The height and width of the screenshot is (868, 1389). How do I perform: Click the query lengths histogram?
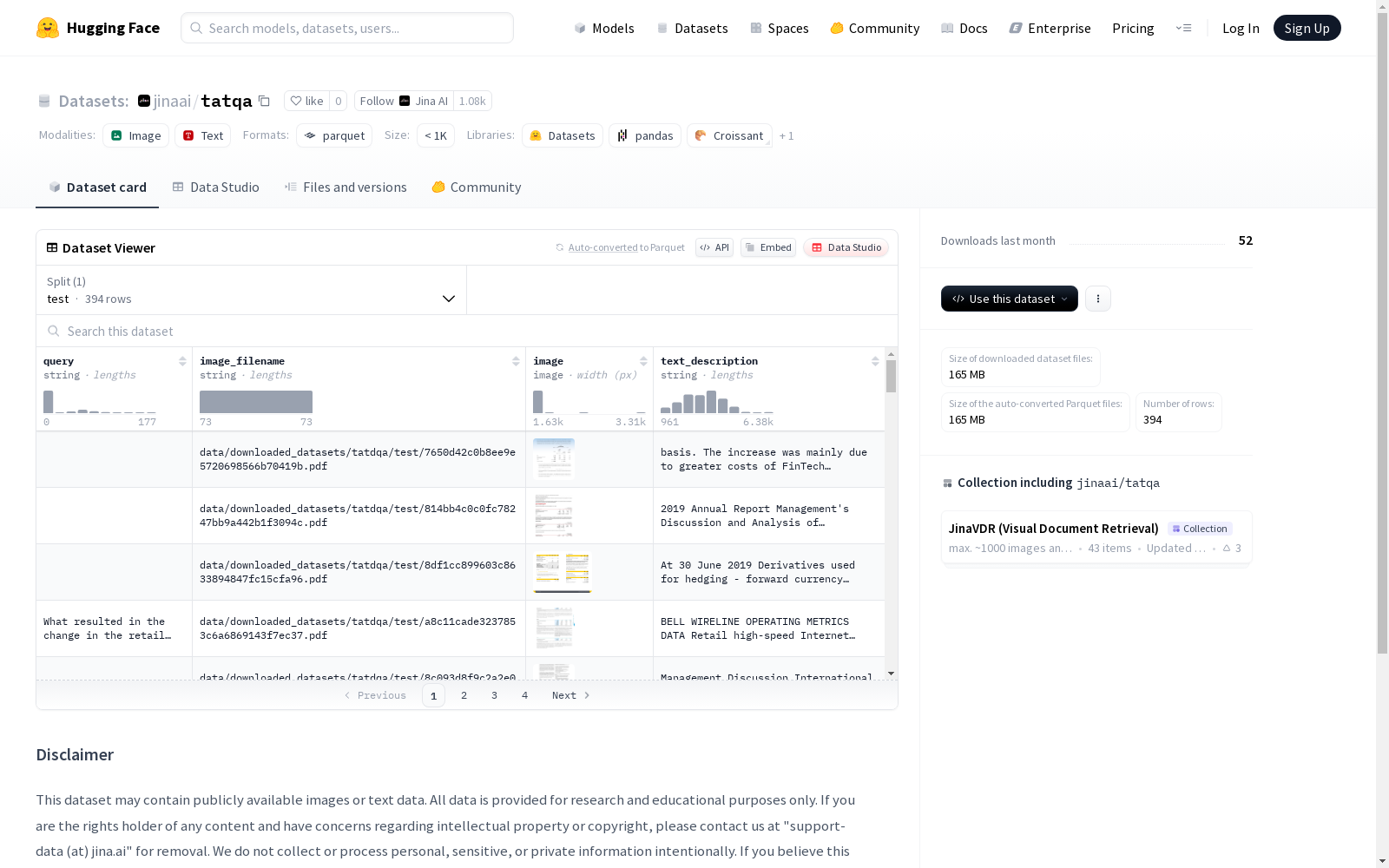100,402
